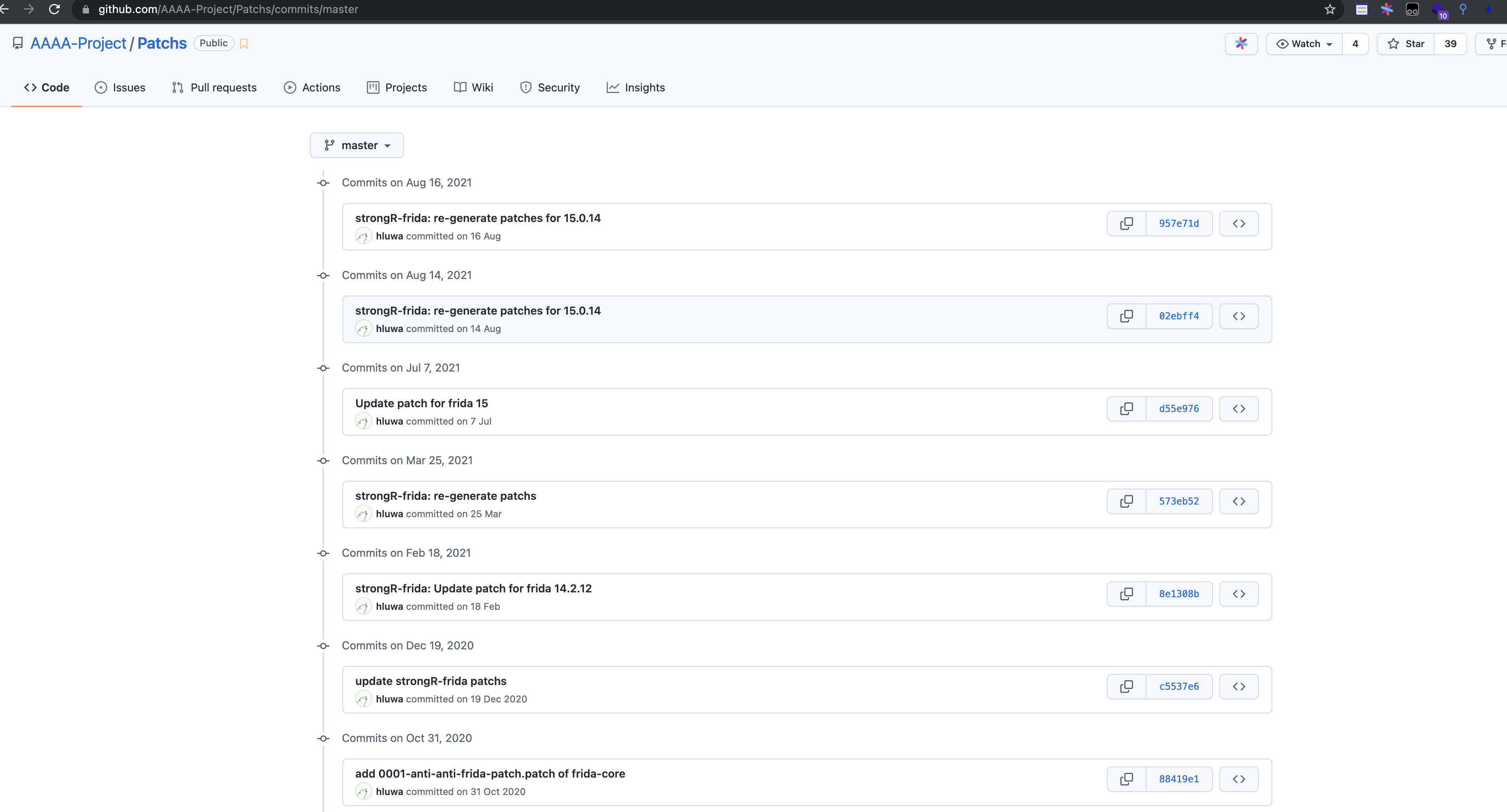
Task: Browse repository at commit c5537e6
Action: point(1238,686)
